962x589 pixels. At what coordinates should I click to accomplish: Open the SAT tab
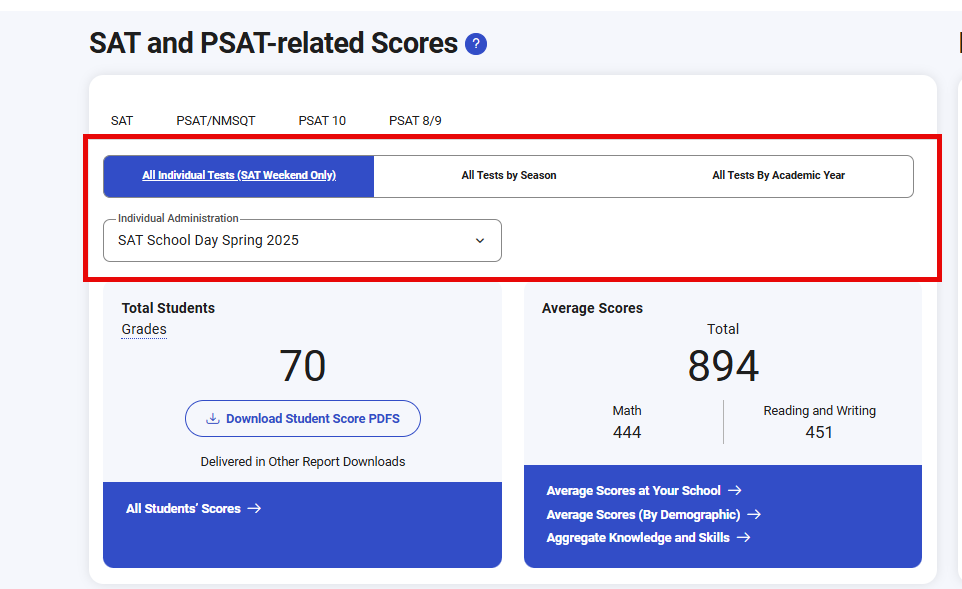coord(122,121)
